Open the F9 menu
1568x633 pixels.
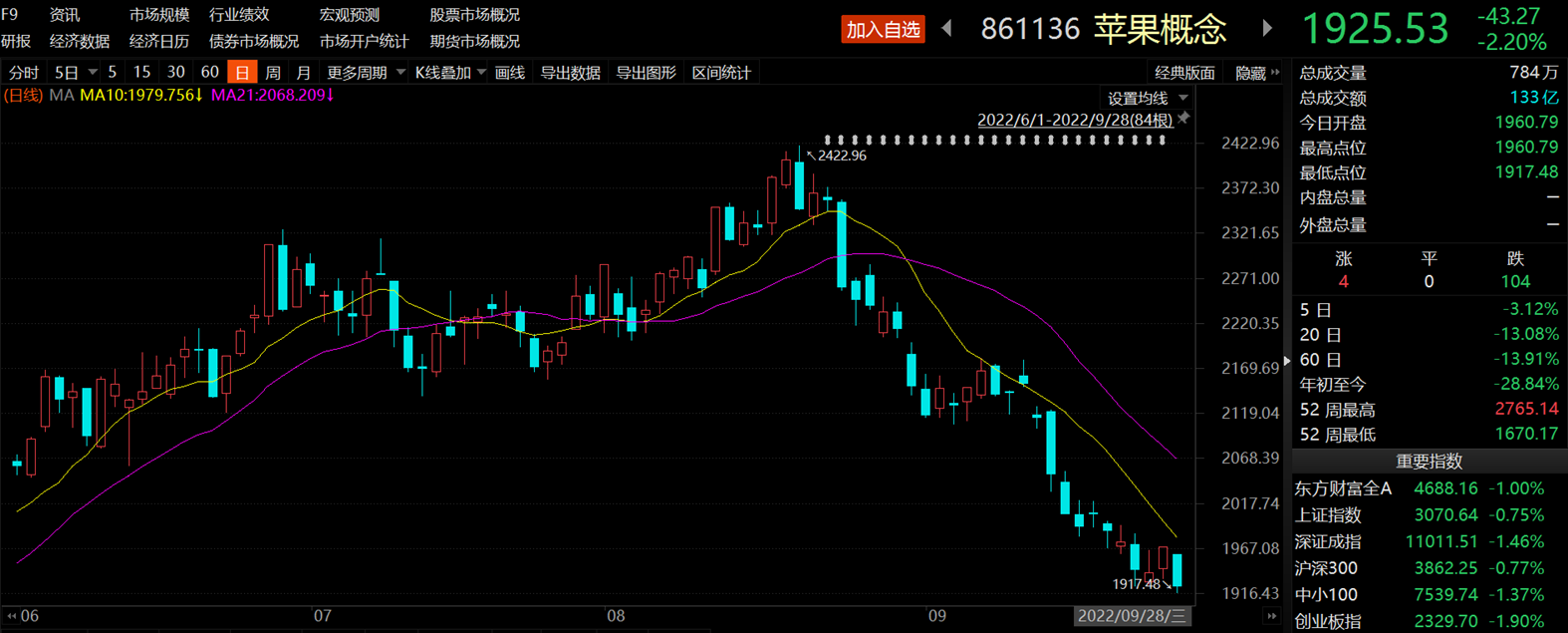point(10,15)
